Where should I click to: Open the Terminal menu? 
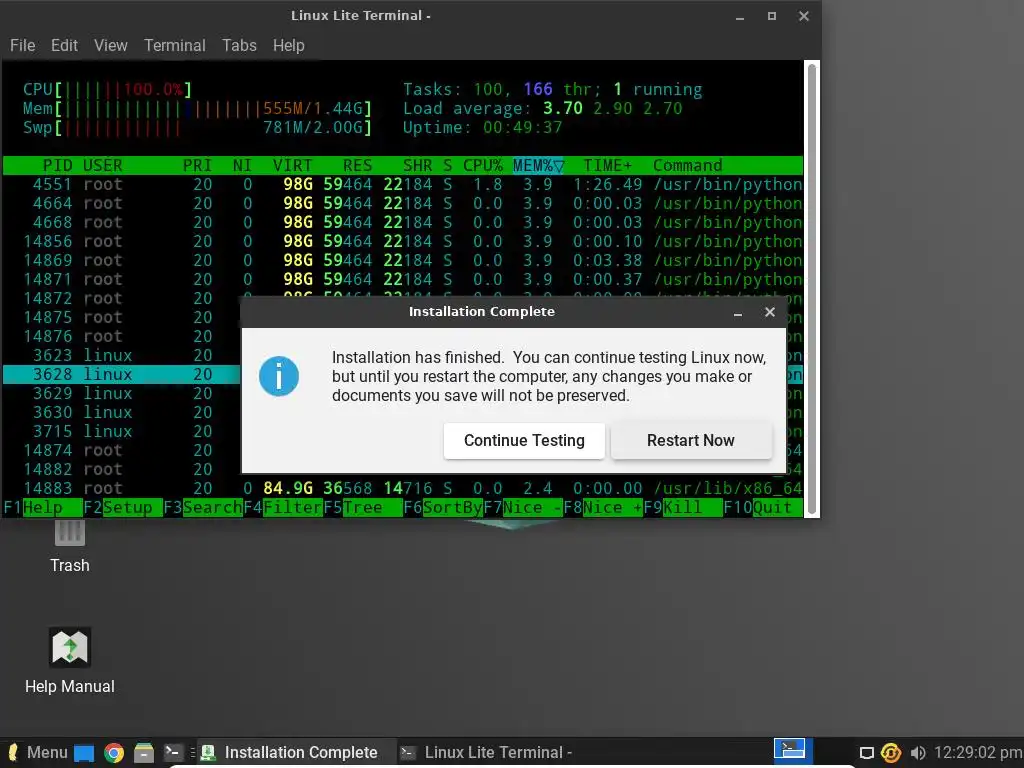174,45
